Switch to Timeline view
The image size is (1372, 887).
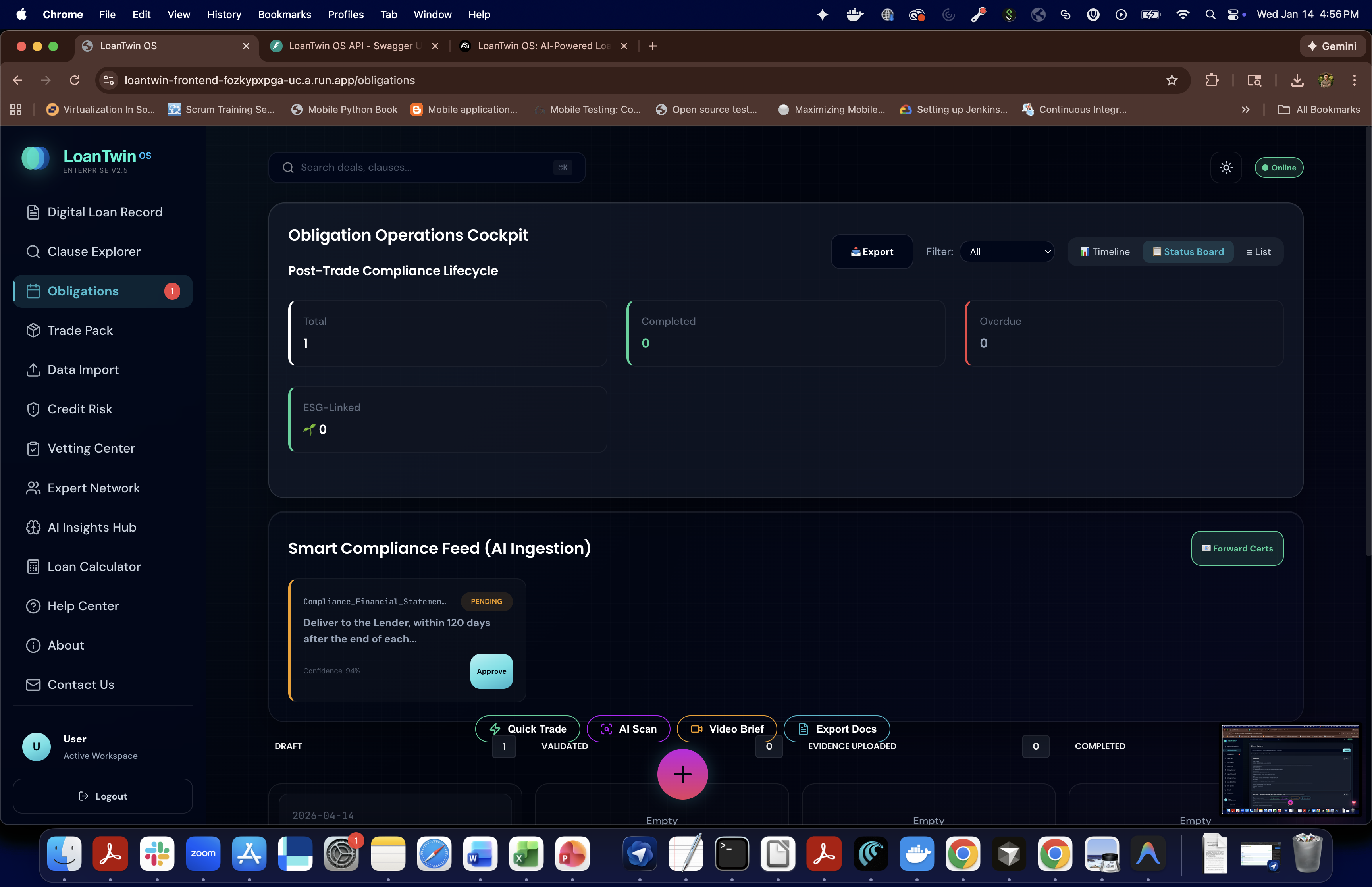pos(1105,252)
